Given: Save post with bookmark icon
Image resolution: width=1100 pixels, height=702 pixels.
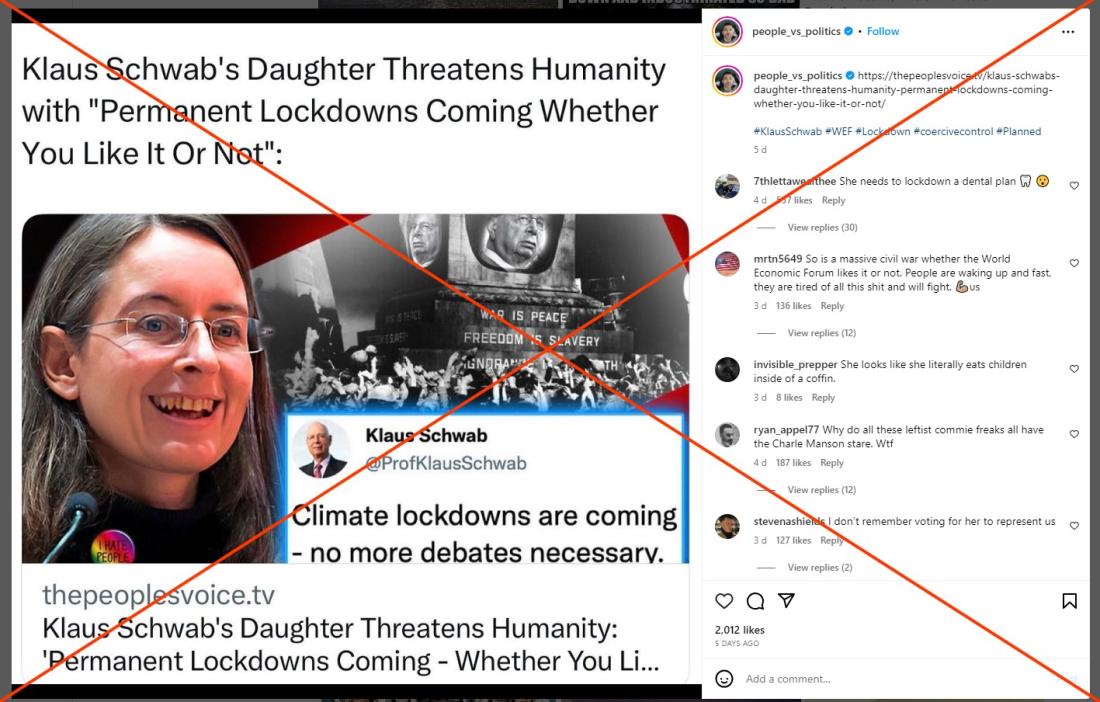Looking at the screenshot, I should [1069, 601].
